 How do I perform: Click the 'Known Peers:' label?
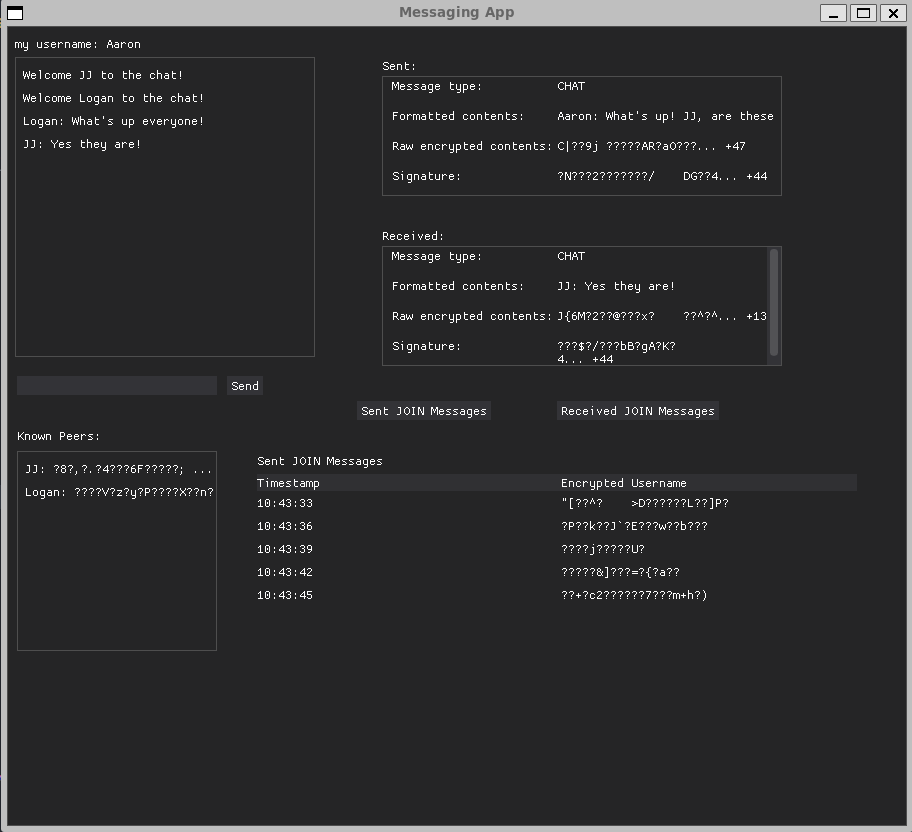(58, 436)
